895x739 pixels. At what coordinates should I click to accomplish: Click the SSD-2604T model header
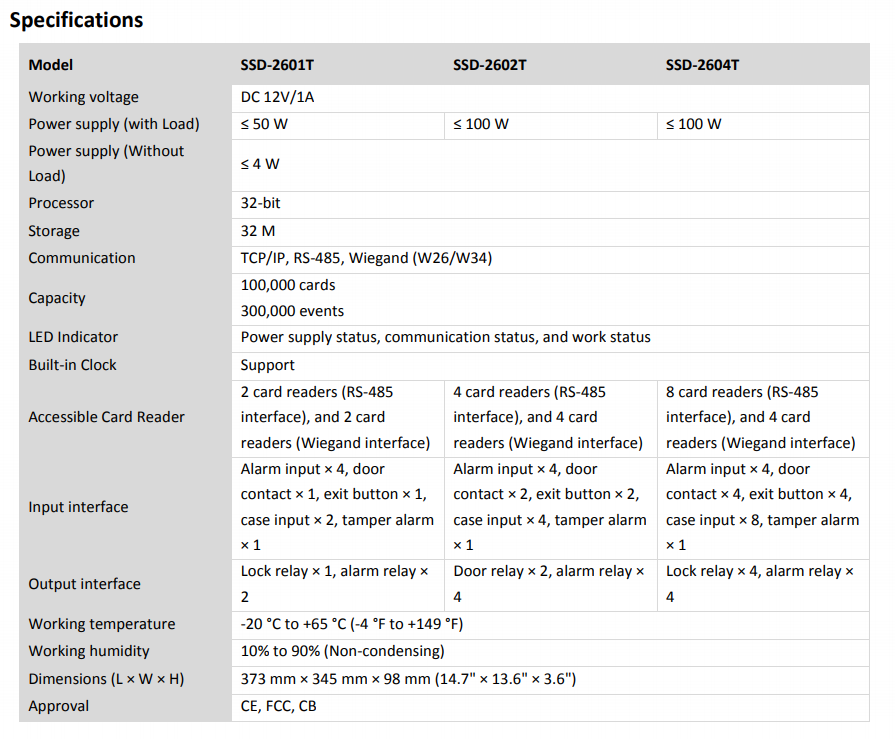click(702, 65)
